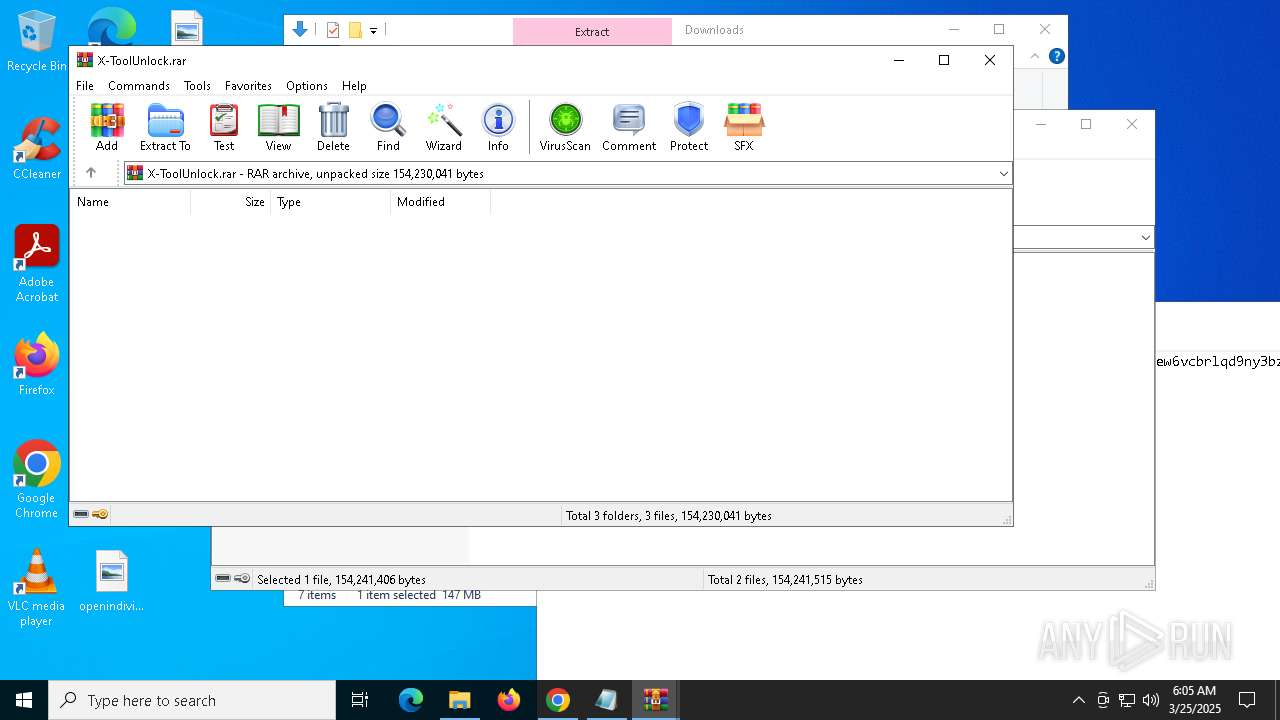Click the Explorer properties checkmark icon

coord(333,30)
